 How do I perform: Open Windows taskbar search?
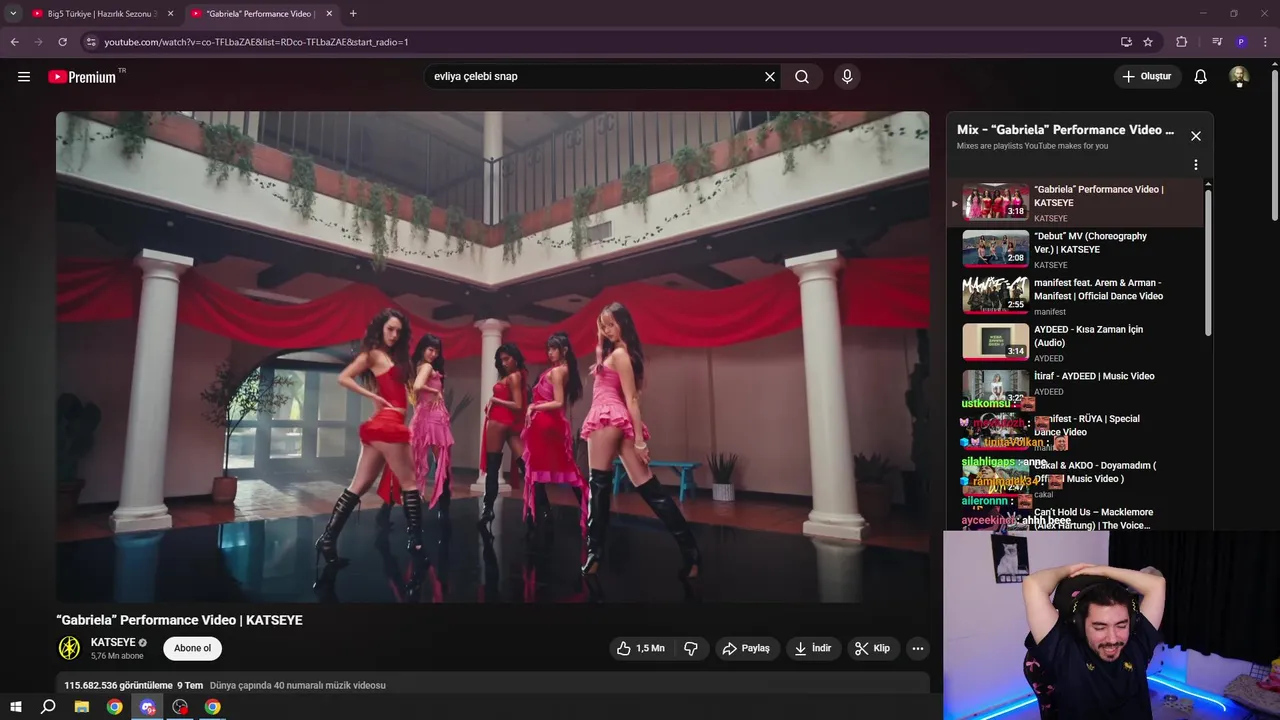(48, 707)
